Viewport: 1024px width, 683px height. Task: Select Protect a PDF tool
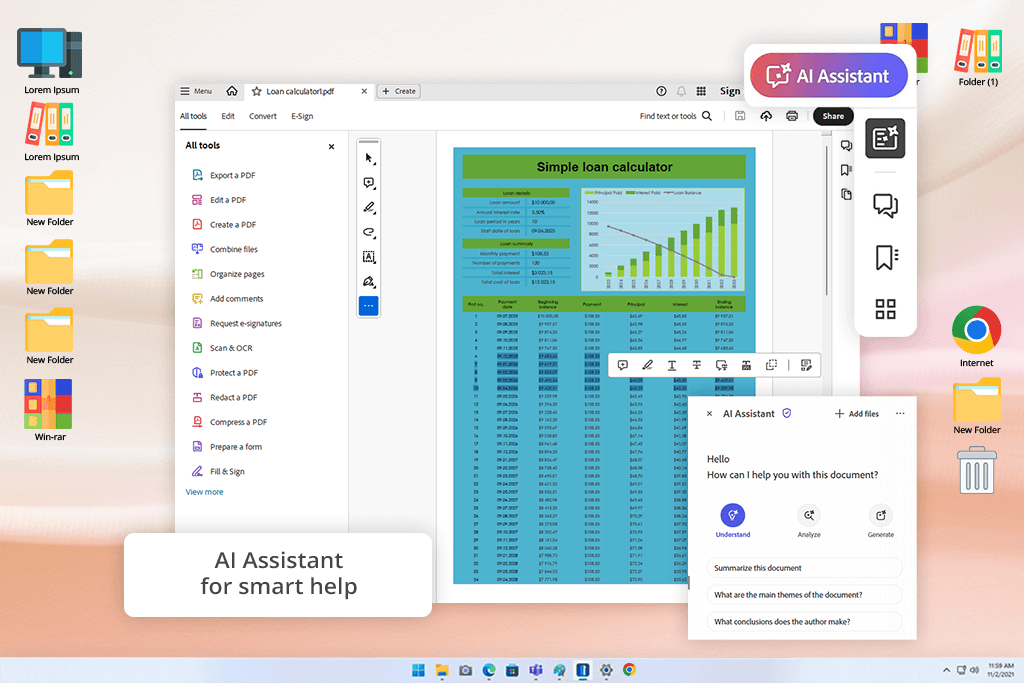(x=225, y=373)
